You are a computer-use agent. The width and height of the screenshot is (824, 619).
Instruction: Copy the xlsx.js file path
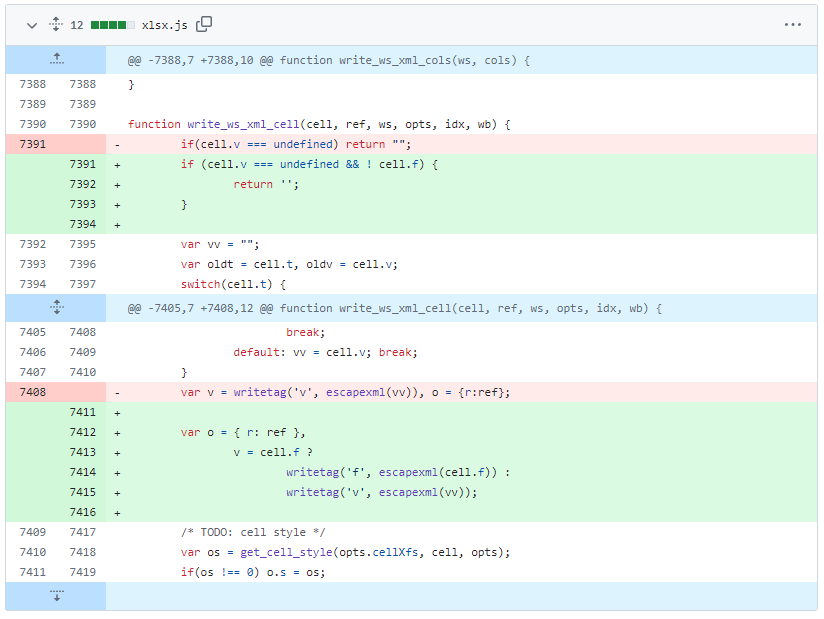(x=204, y=25)
